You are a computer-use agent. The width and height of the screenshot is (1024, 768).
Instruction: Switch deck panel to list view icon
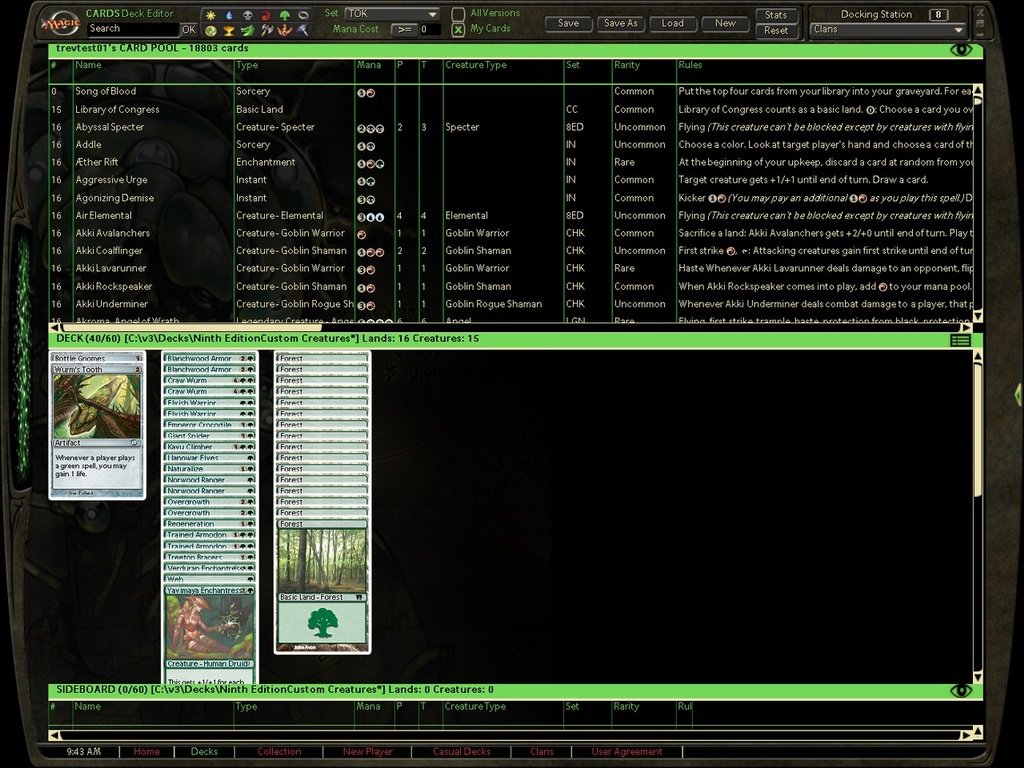960,340
